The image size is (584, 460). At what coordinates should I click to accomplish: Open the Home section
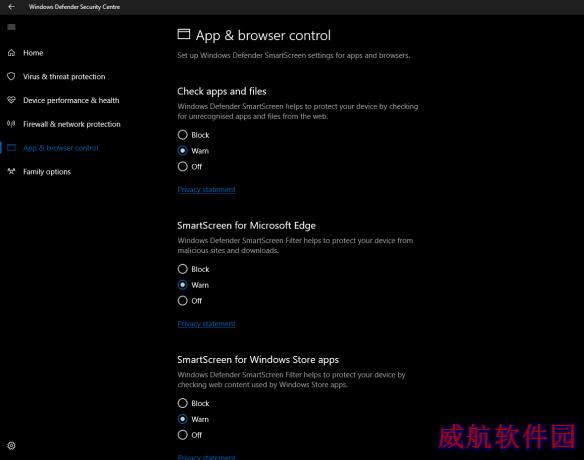[x=33, y=53]
